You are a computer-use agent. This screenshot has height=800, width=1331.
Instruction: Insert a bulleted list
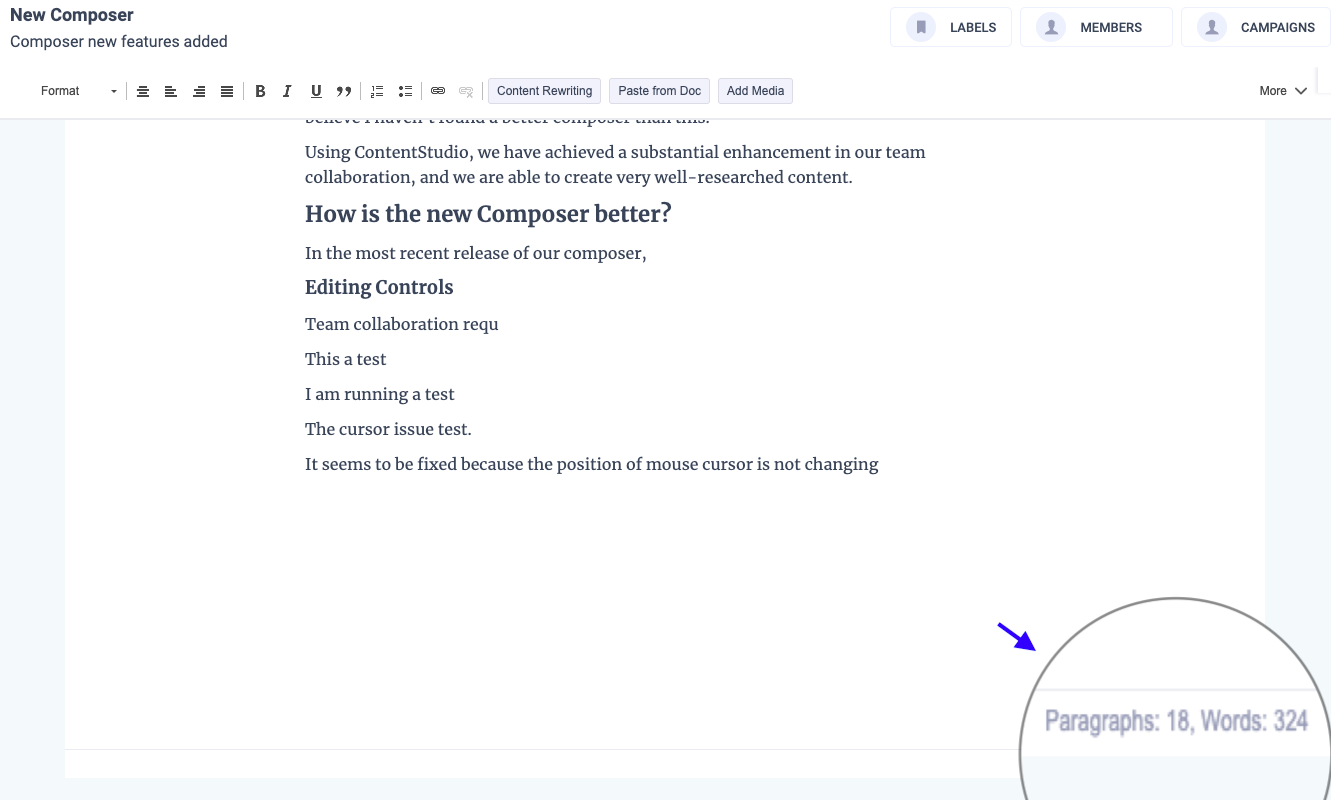pos(405,91)
